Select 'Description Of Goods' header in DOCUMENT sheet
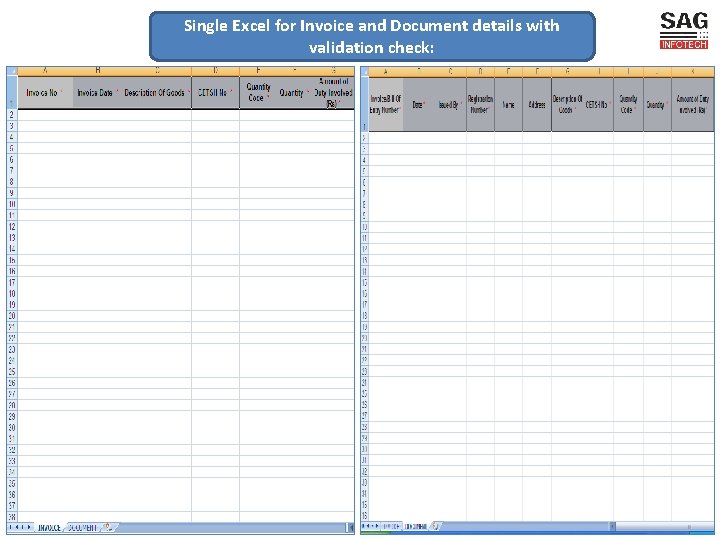Image resolution: width=720 pixels, height=540 pixels. pos(568,105)
